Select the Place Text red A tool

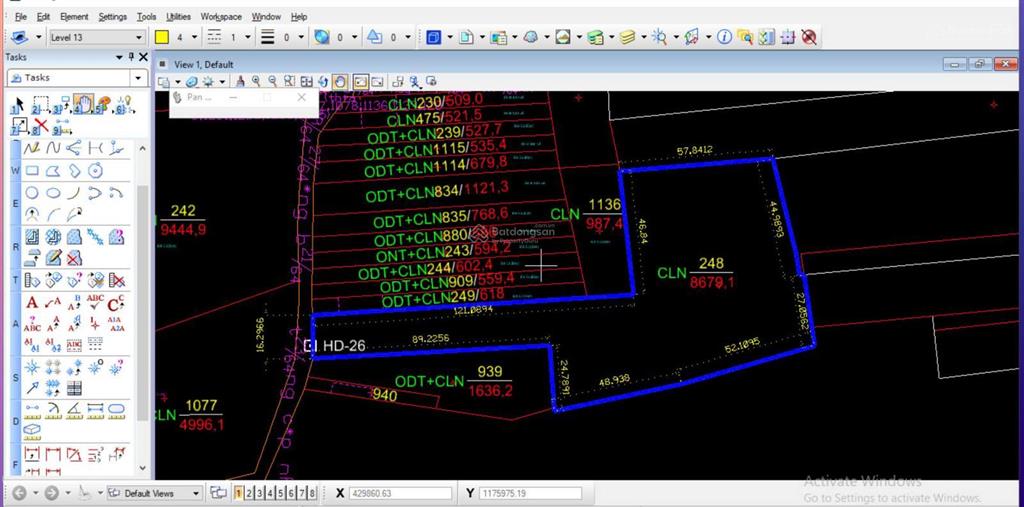[32, 303]
